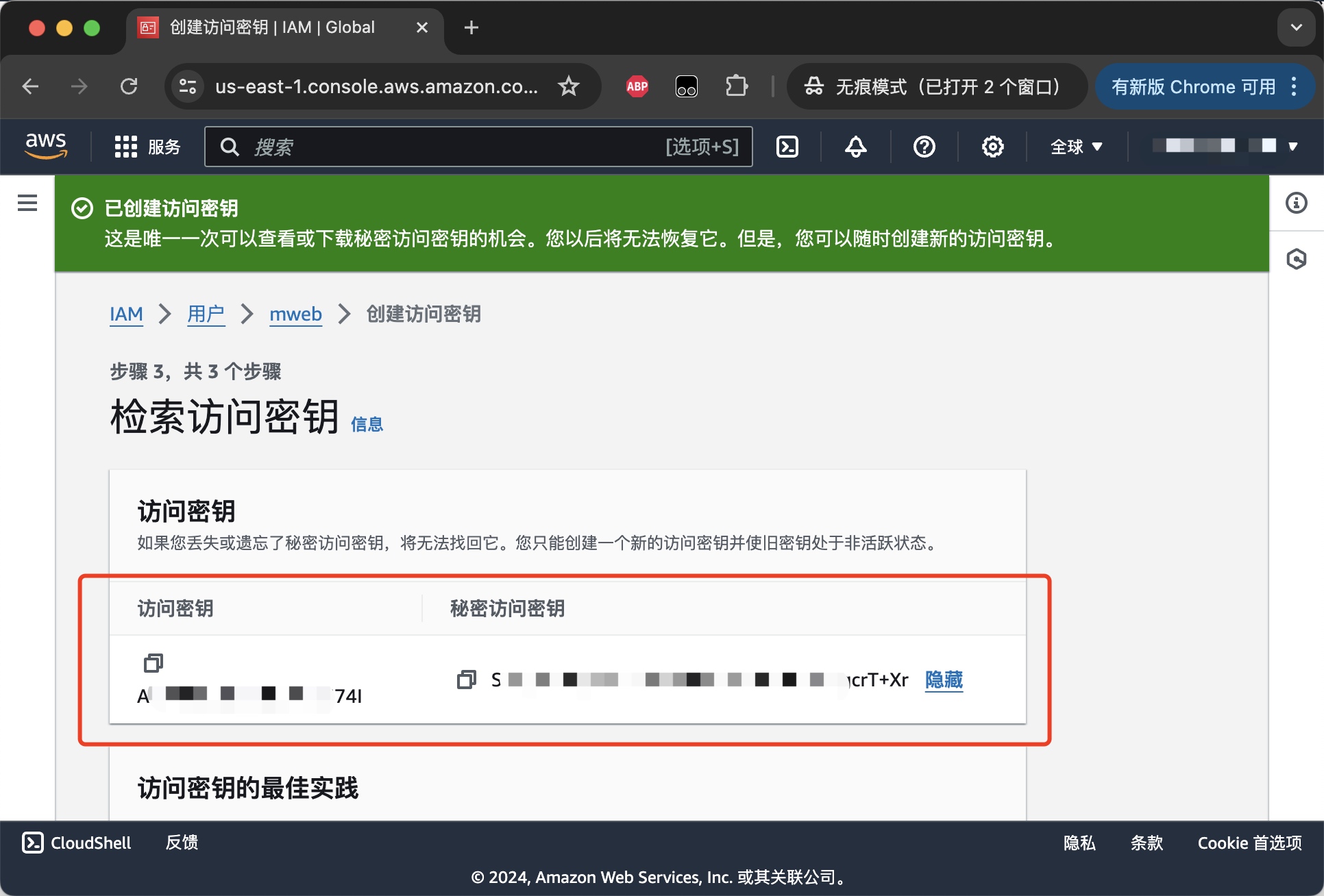Image resolution: width=1324 pixels, height=896 pixels.
Task: Expand the Chrome tab search dropdown arrow
Action: 1296,27
